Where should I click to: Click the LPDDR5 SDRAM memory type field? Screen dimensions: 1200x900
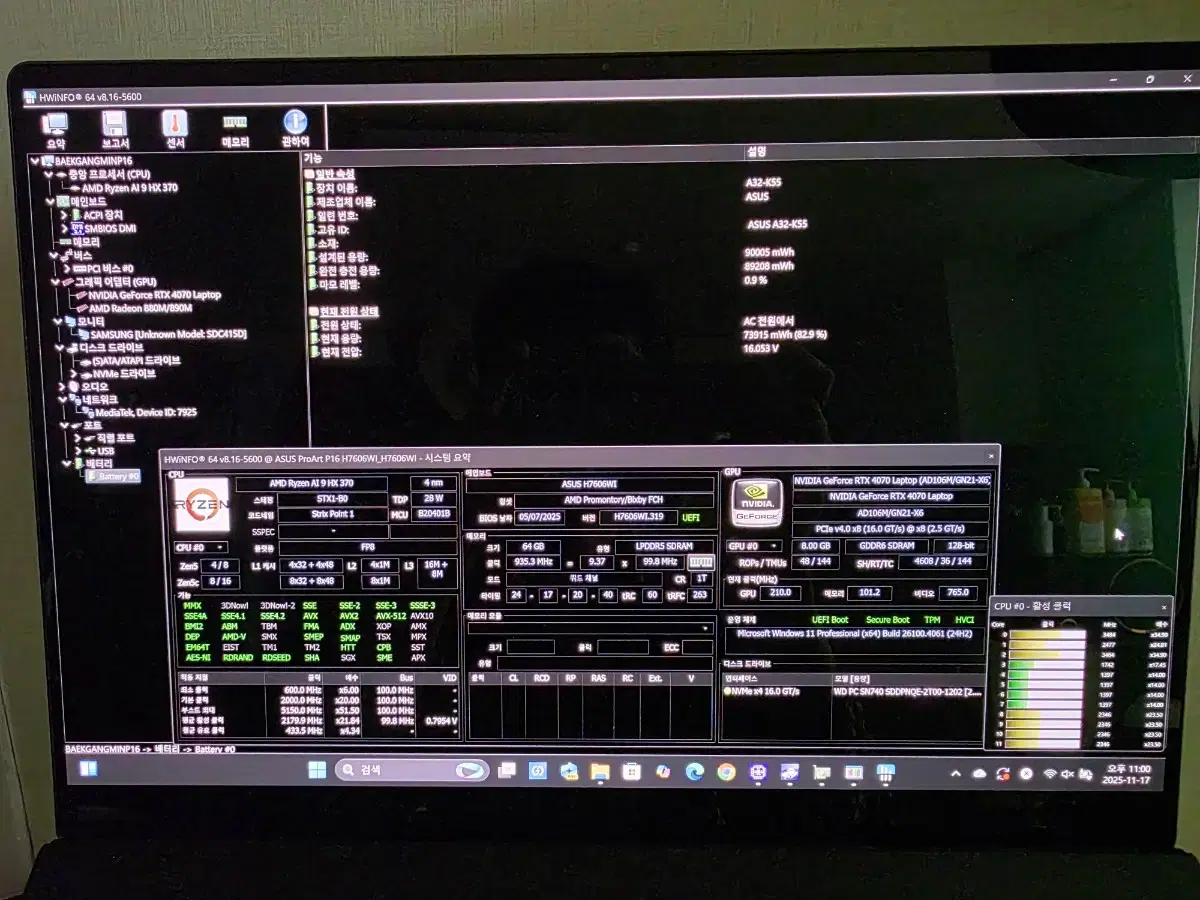(x=665, y=547)
